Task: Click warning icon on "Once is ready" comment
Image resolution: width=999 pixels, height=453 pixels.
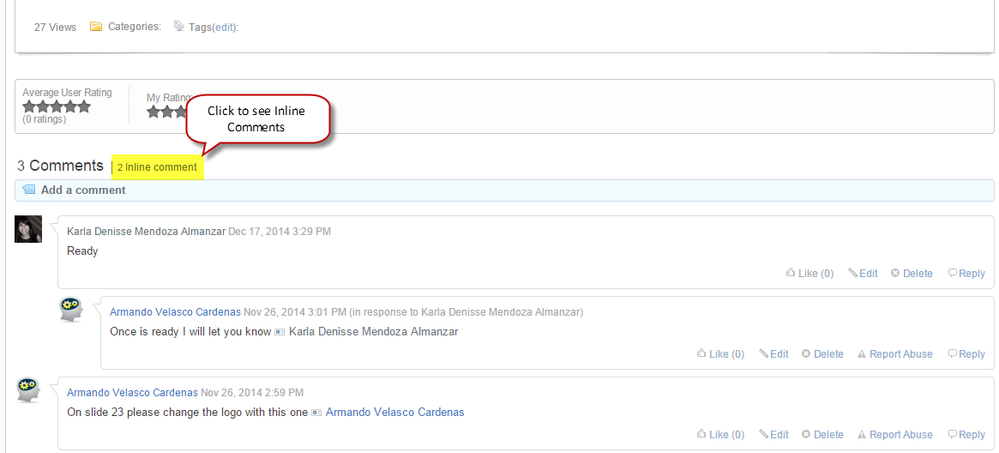Action: pos(862,354)
